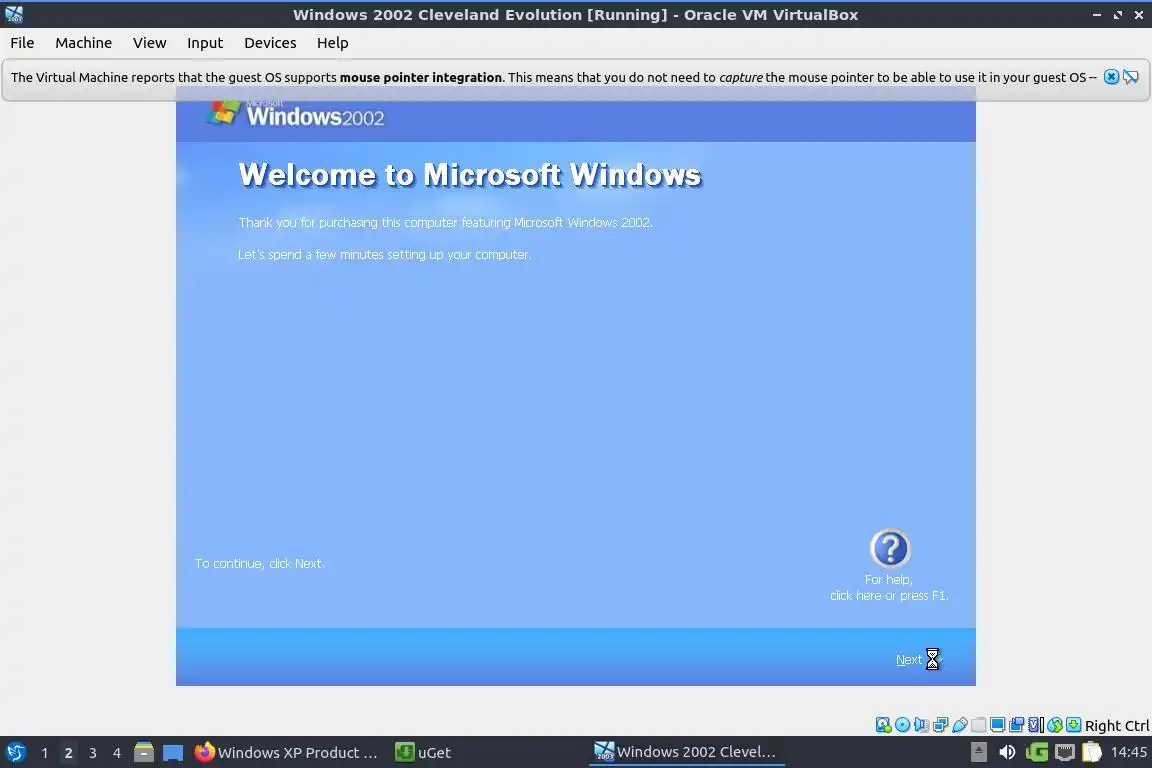The width and height of the screenshot is (1152, 768).
Task: Click the recording status icon
Action: pos(1017,725)
